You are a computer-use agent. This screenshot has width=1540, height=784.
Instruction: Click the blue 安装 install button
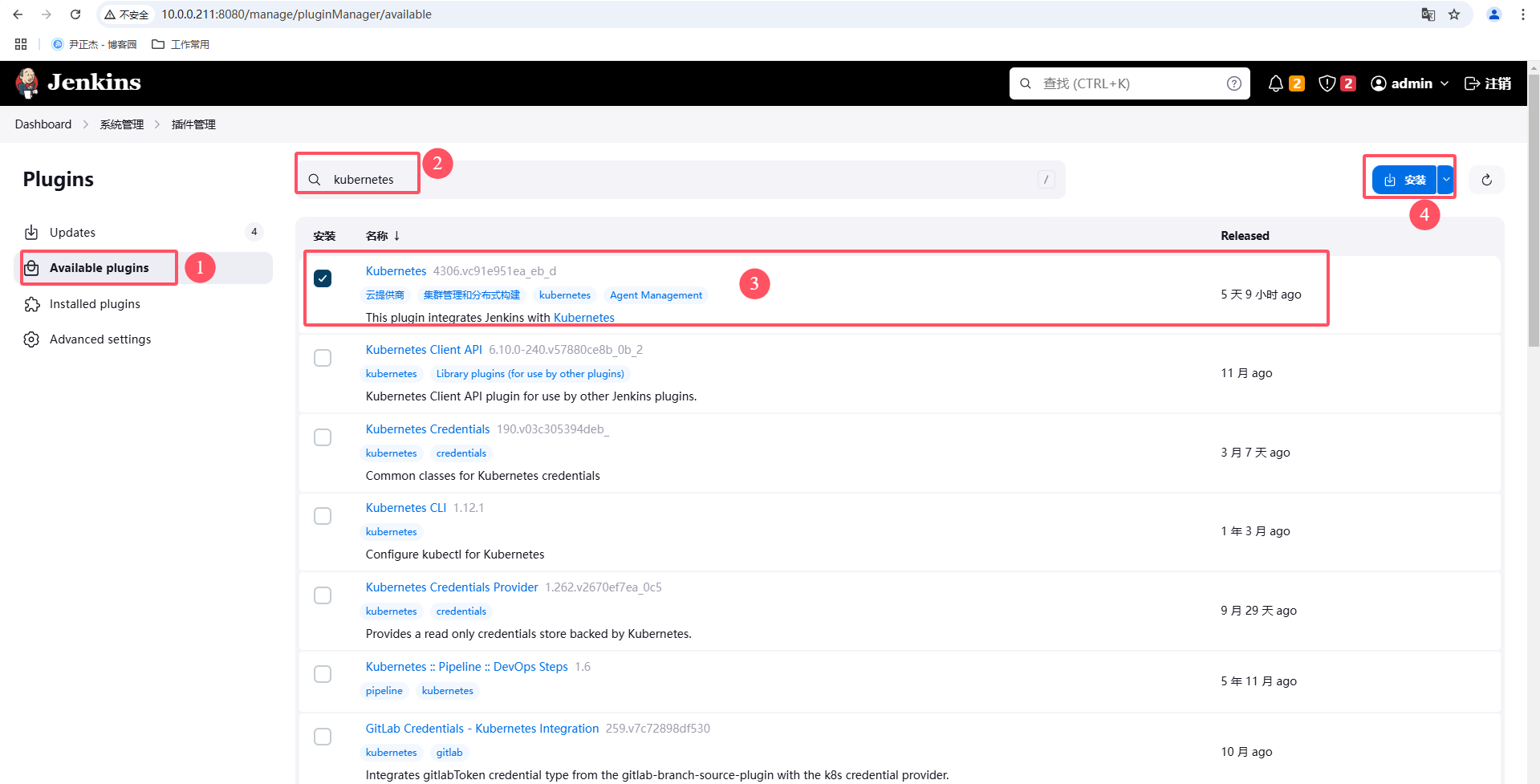point(1404,180)
